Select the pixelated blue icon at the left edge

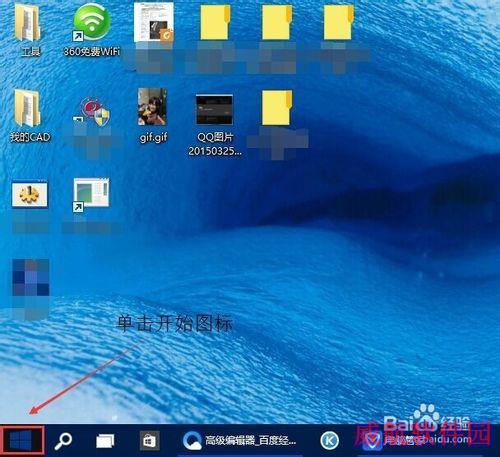point(31,278)
